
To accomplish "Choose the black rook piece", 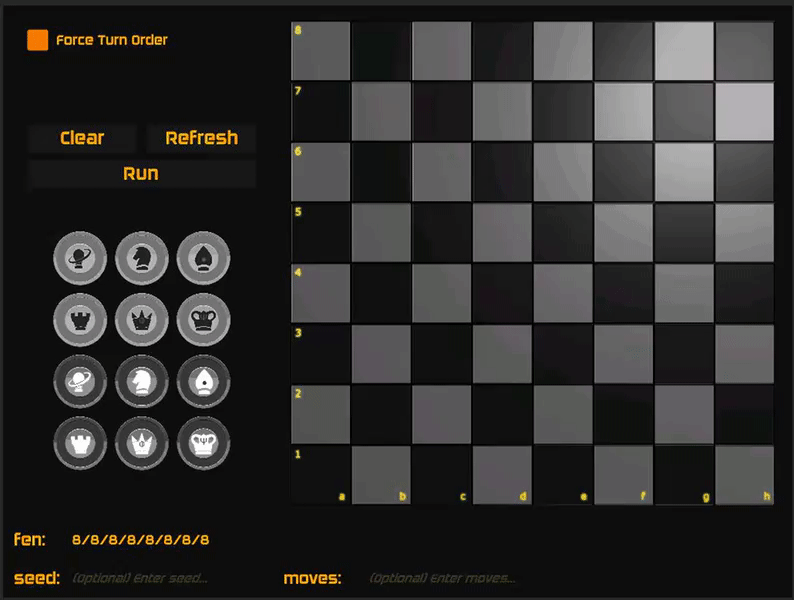I will coord(79,319).
